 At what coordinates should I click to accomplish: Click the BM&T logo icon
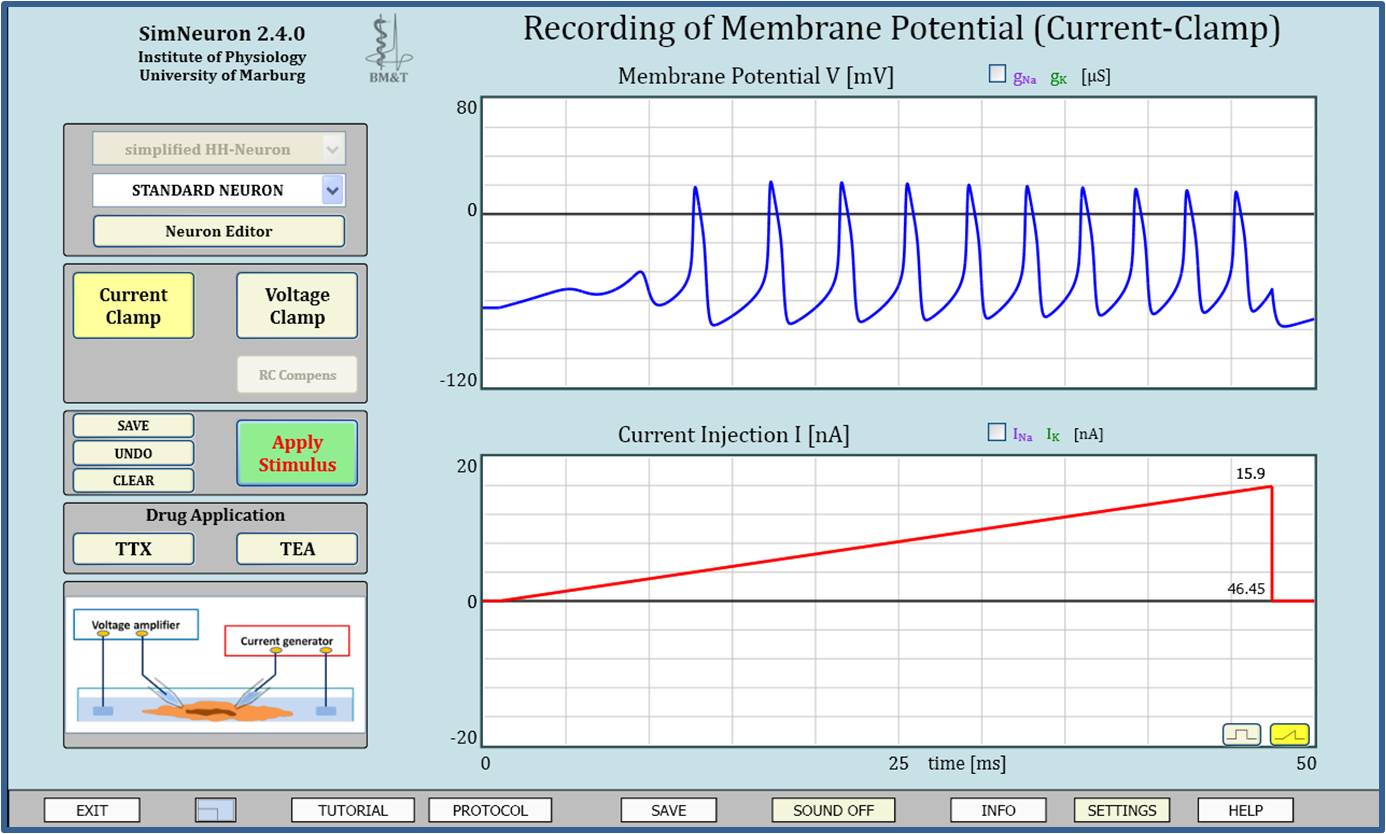[388, 48]
